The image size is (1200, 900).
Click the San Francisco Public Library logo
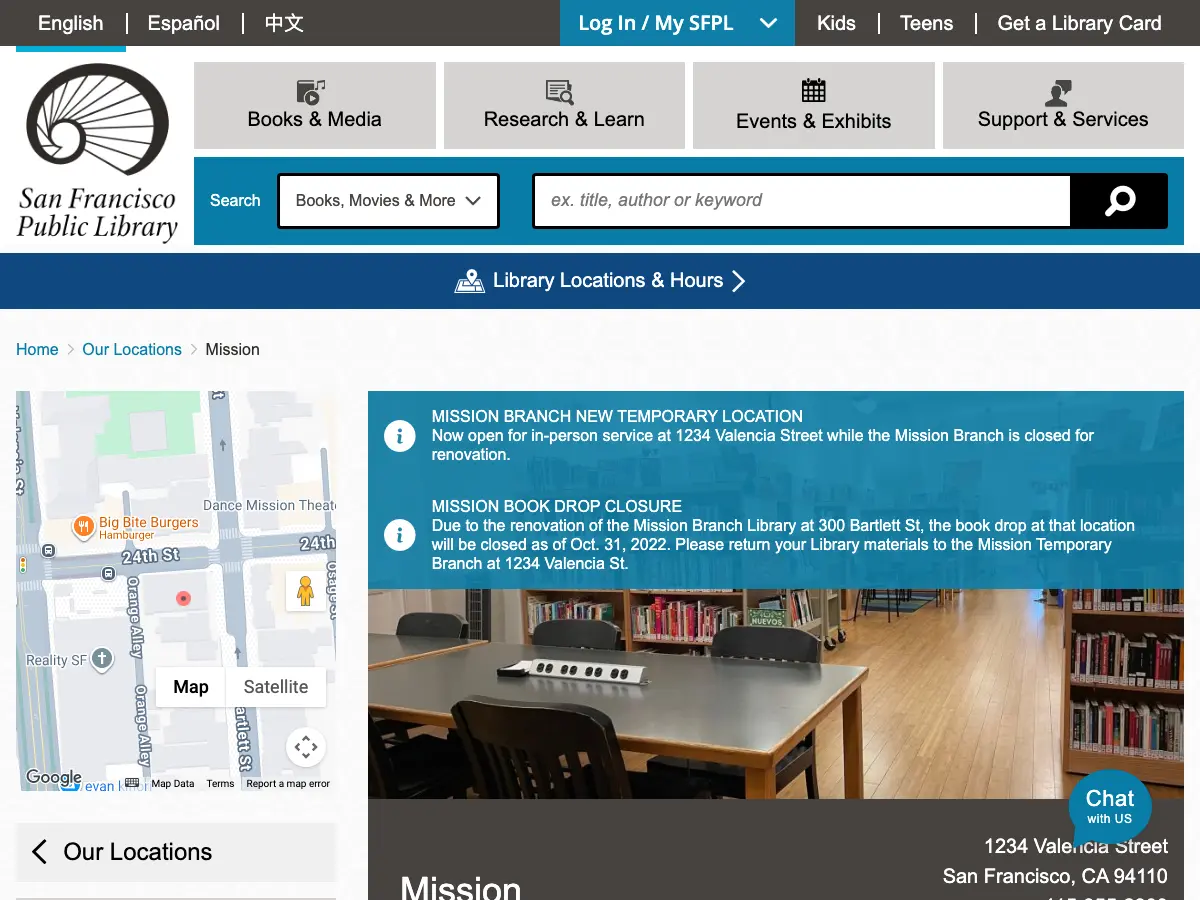[97, 152]
